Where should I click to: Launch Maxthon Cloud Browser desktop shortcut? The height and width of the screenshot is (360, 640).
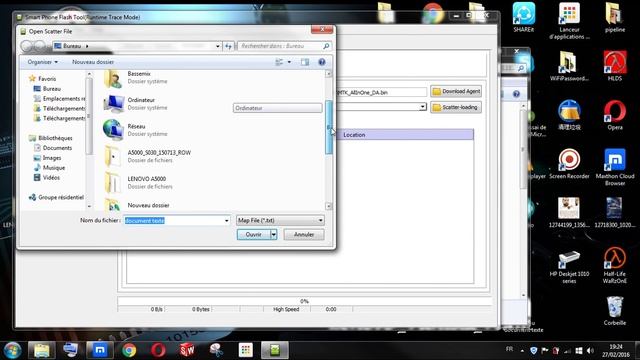click(x=615, y=167)
